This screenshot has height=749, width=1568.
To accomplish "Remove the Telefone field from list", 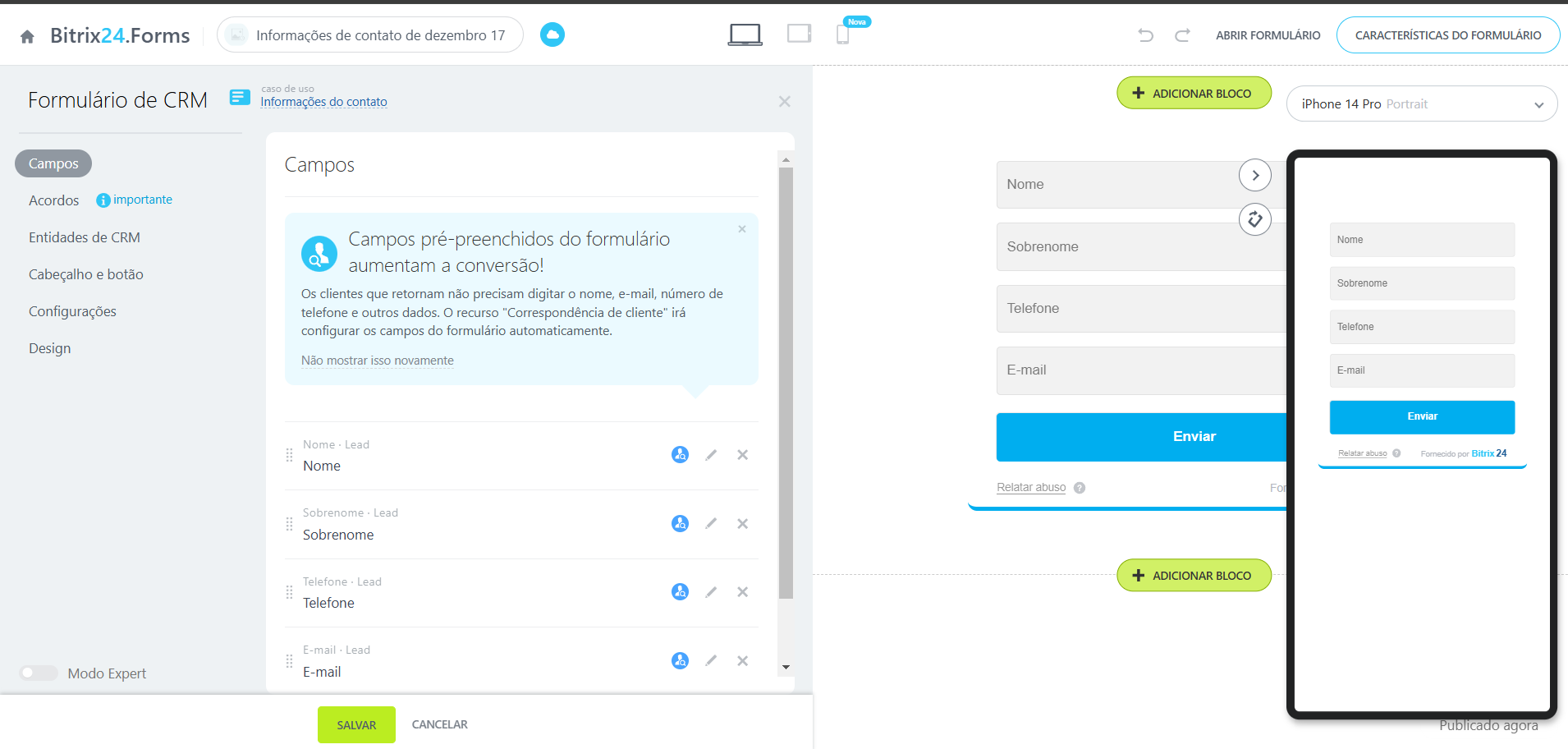I will (742, 592).
